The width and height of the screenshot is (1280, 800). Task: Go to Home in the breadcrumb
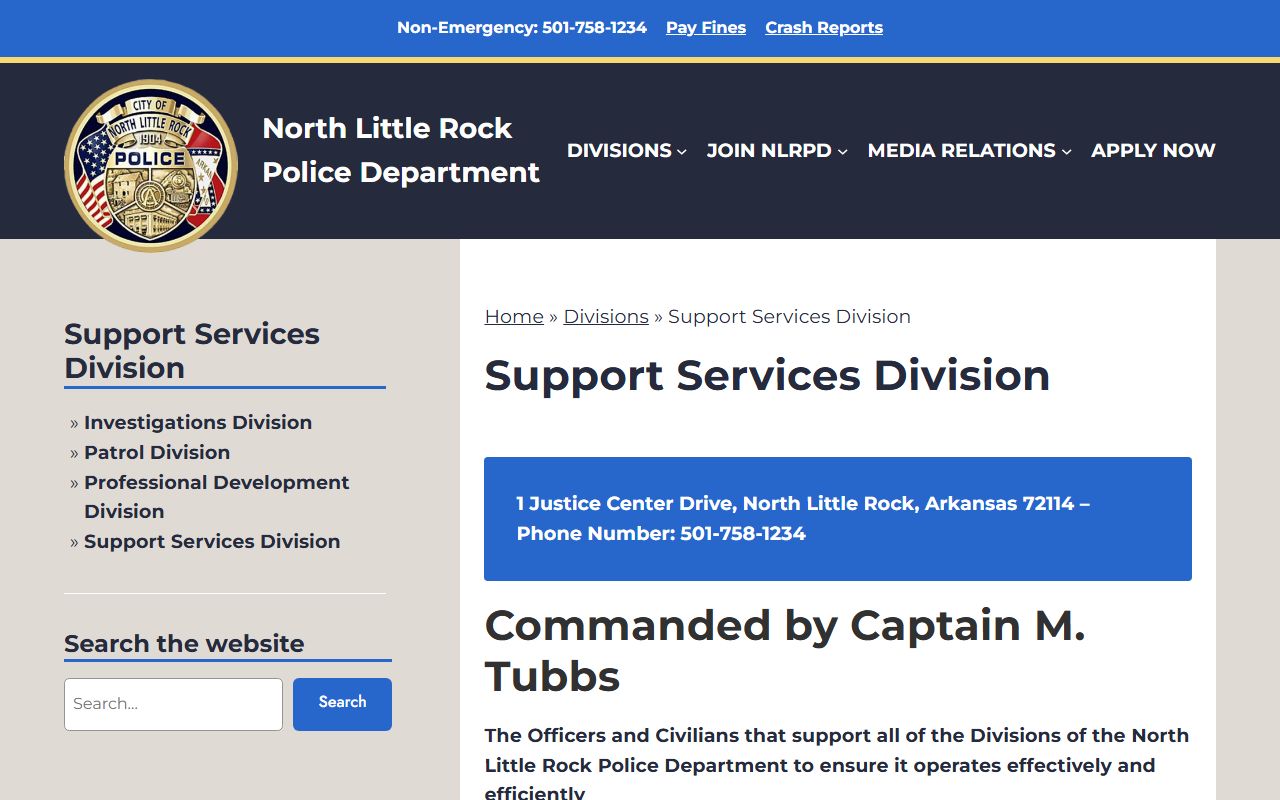[x=514, y=317]
